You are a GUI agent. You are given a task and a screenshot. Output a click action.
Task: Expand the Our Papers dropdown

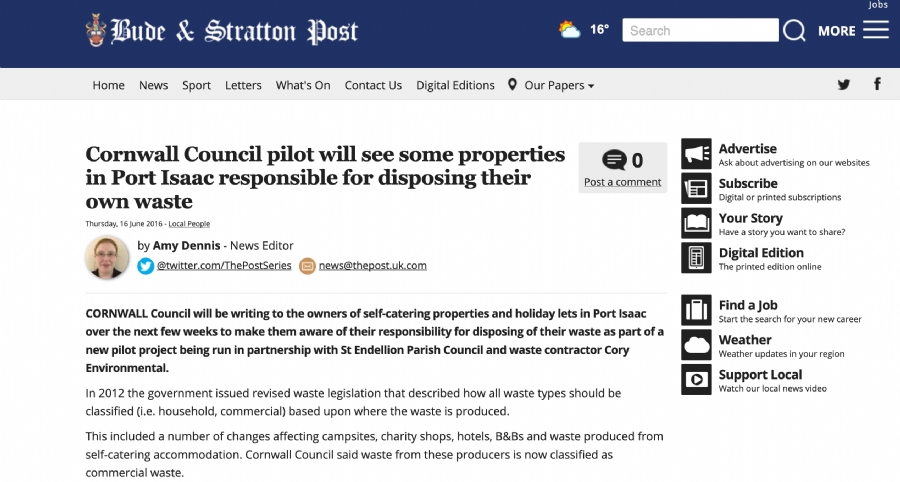(551, 85)
